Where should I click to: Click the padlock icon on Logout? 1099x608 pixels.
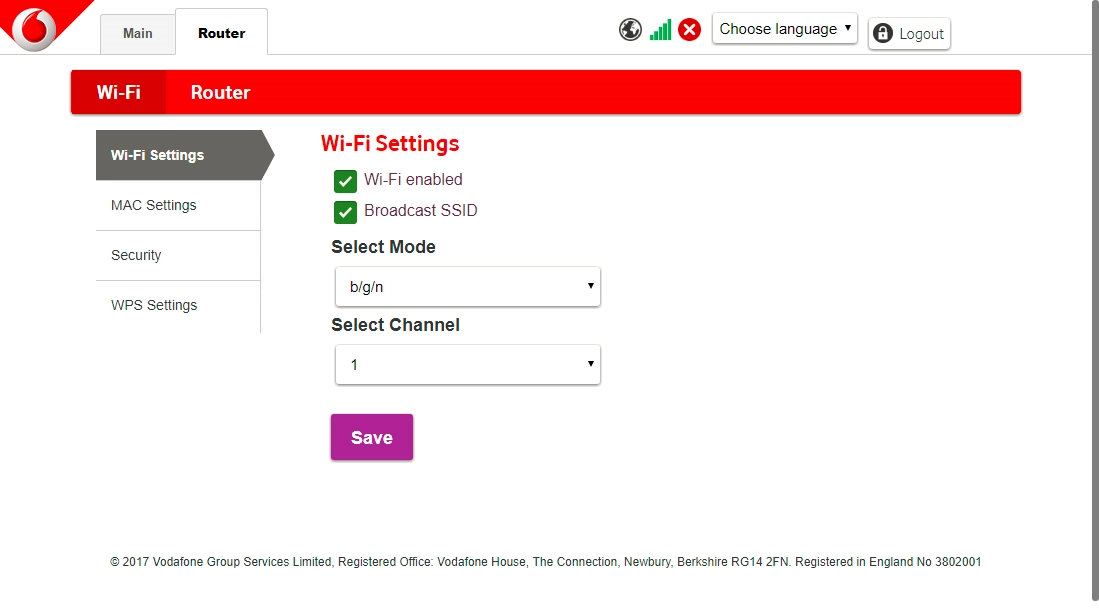(883, 34)
